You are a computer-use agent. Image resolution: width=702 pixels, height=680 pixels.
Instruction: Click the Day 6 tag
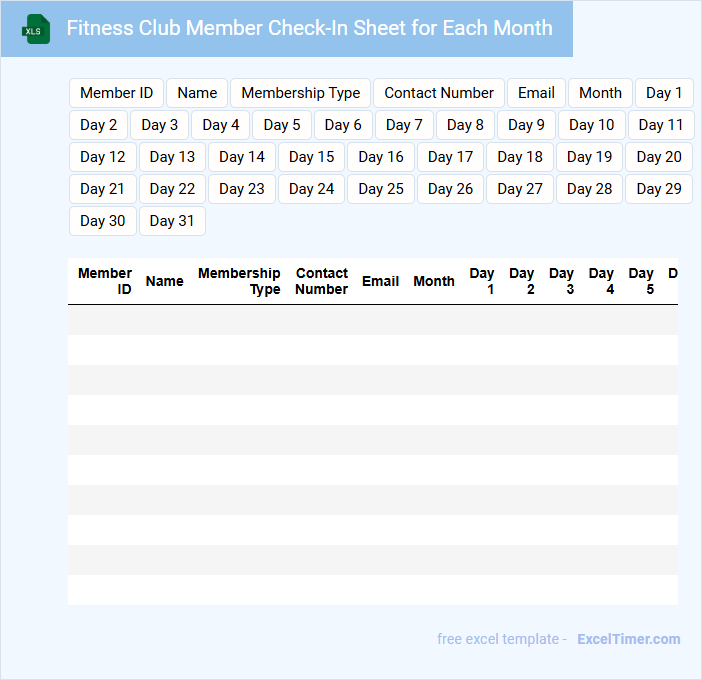coord(343,125)
